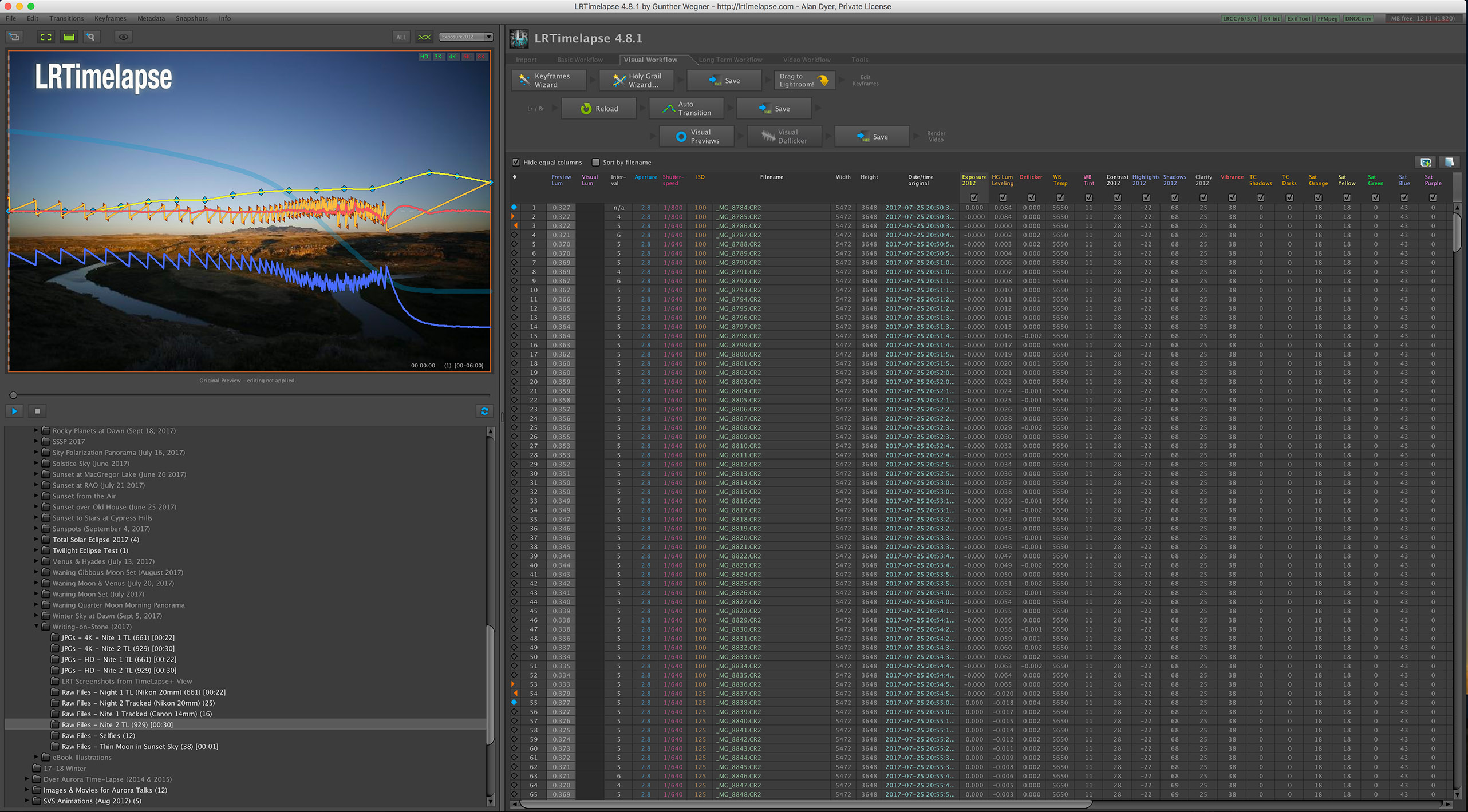The height and width of the screenshot is (812, 1468).
Task: Click the Auto Transition button
Action: (686, 108)
